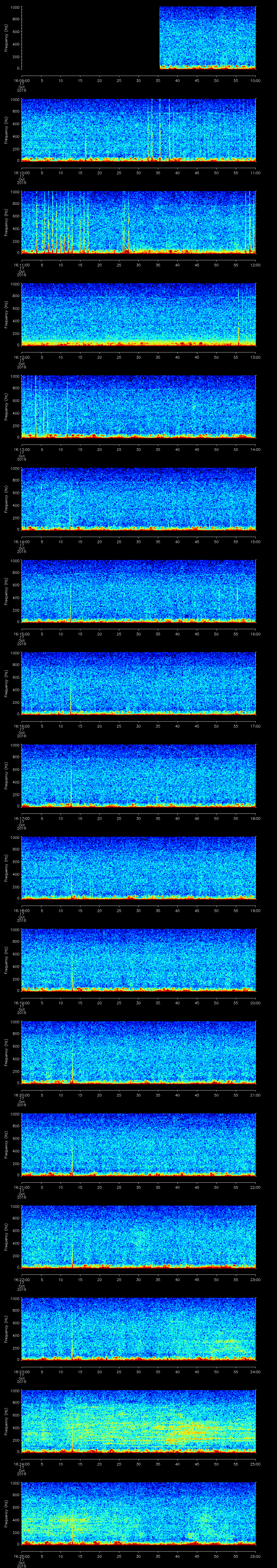Select the time label 16:25:00
The width and height of the screenshot is (277, 1568).
pyautogui.click(x=21, y=1556)
